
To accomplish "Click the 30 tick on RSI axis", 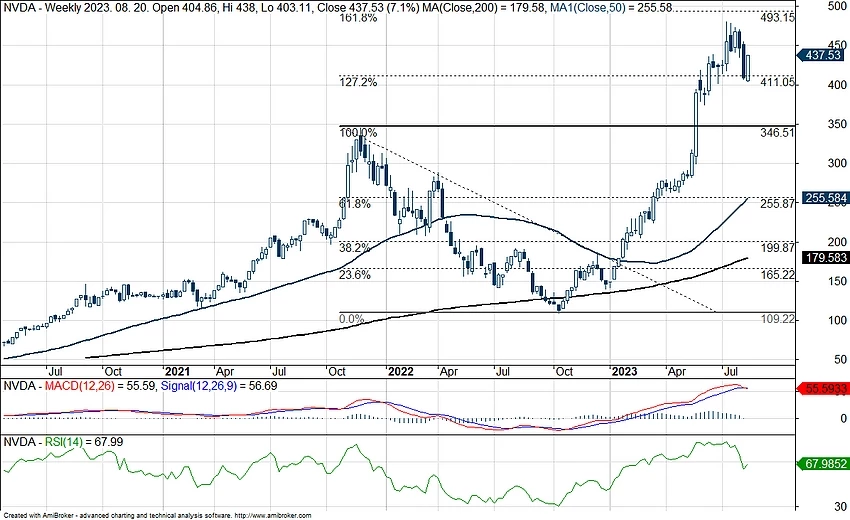I will pyautogui.click(x=840, y=506).
